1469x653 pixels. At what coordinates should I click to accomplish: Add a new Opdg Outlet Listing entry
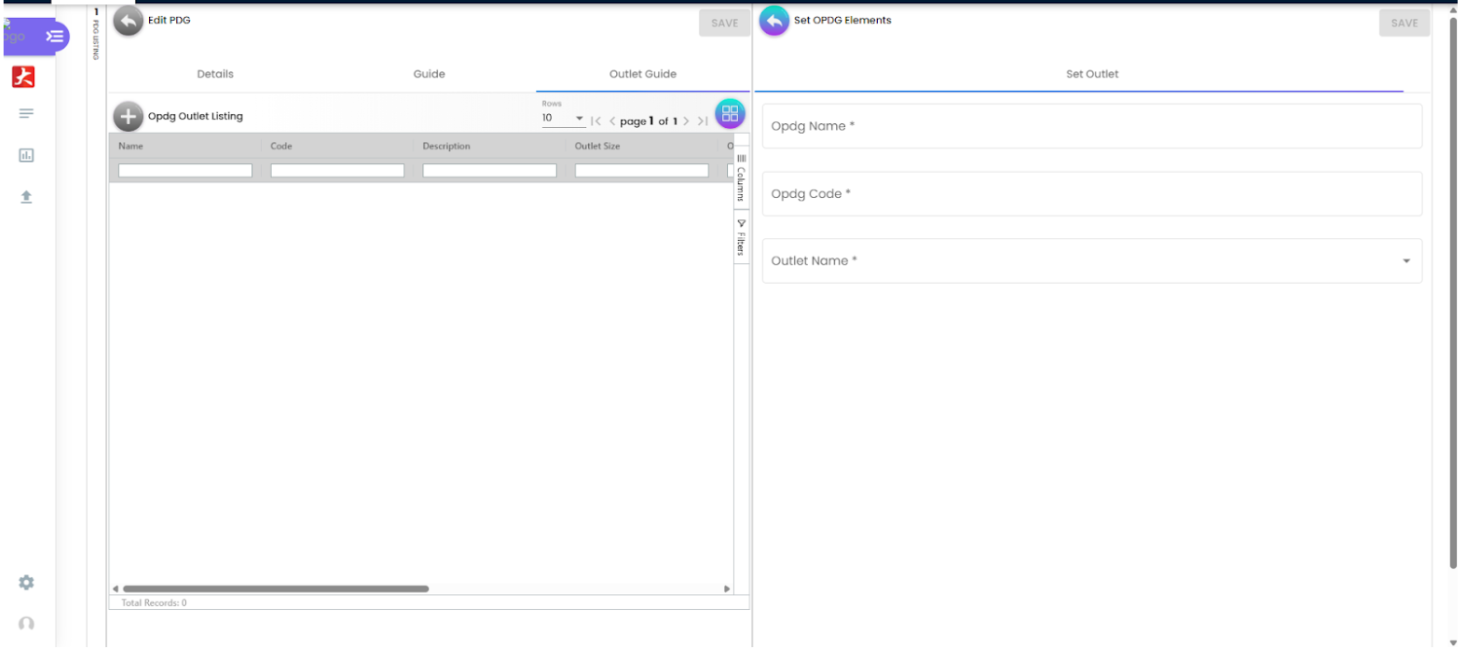[x=128, y=116]
